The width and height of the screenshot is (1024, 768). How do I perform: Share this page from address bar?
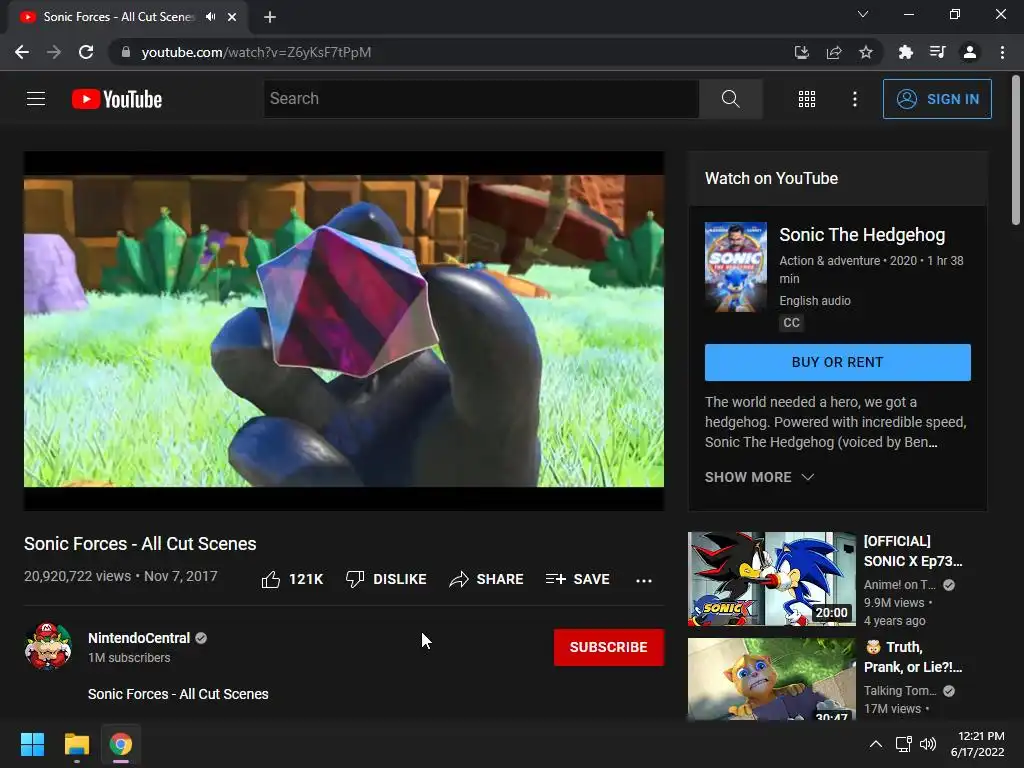coord(833,52)
